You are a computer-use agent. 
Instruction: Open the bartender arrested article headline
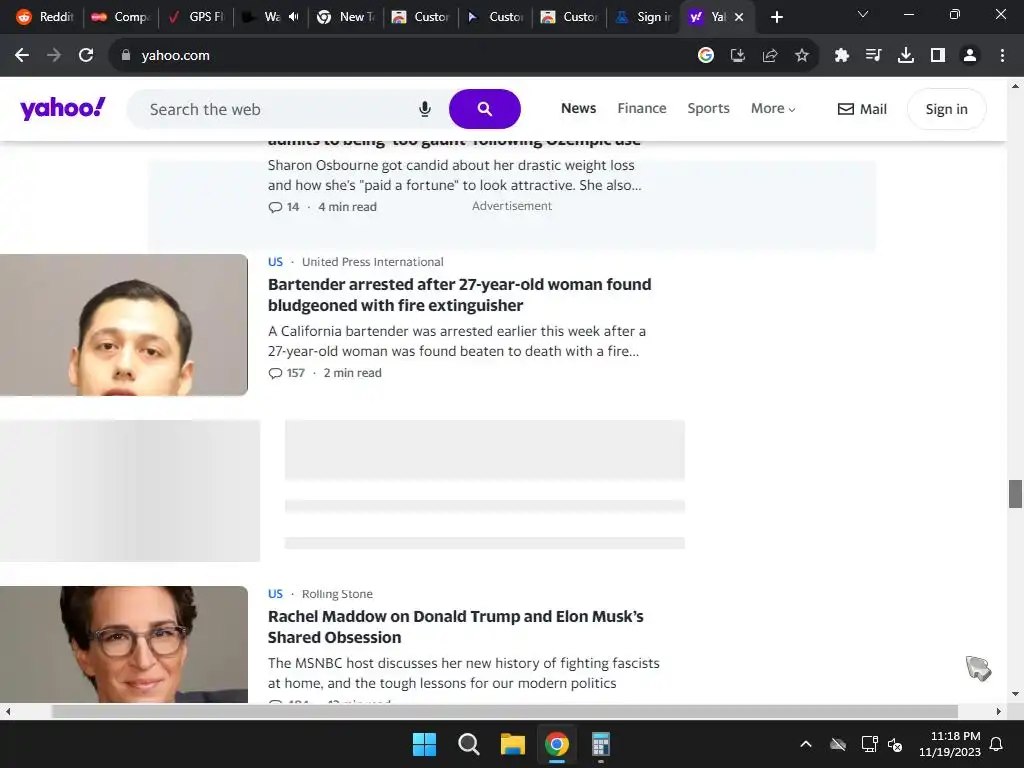pos(460,295)
